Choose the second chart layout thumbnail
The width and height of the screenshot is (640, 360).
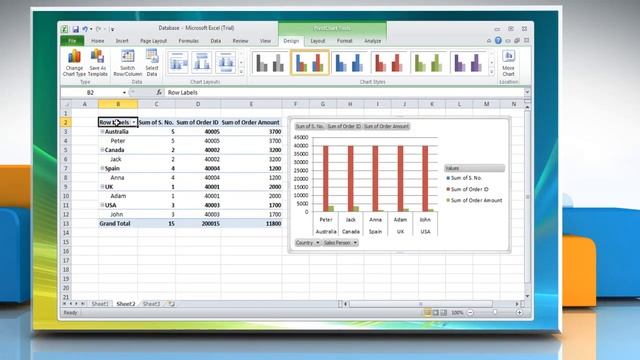tap(202, 62)
